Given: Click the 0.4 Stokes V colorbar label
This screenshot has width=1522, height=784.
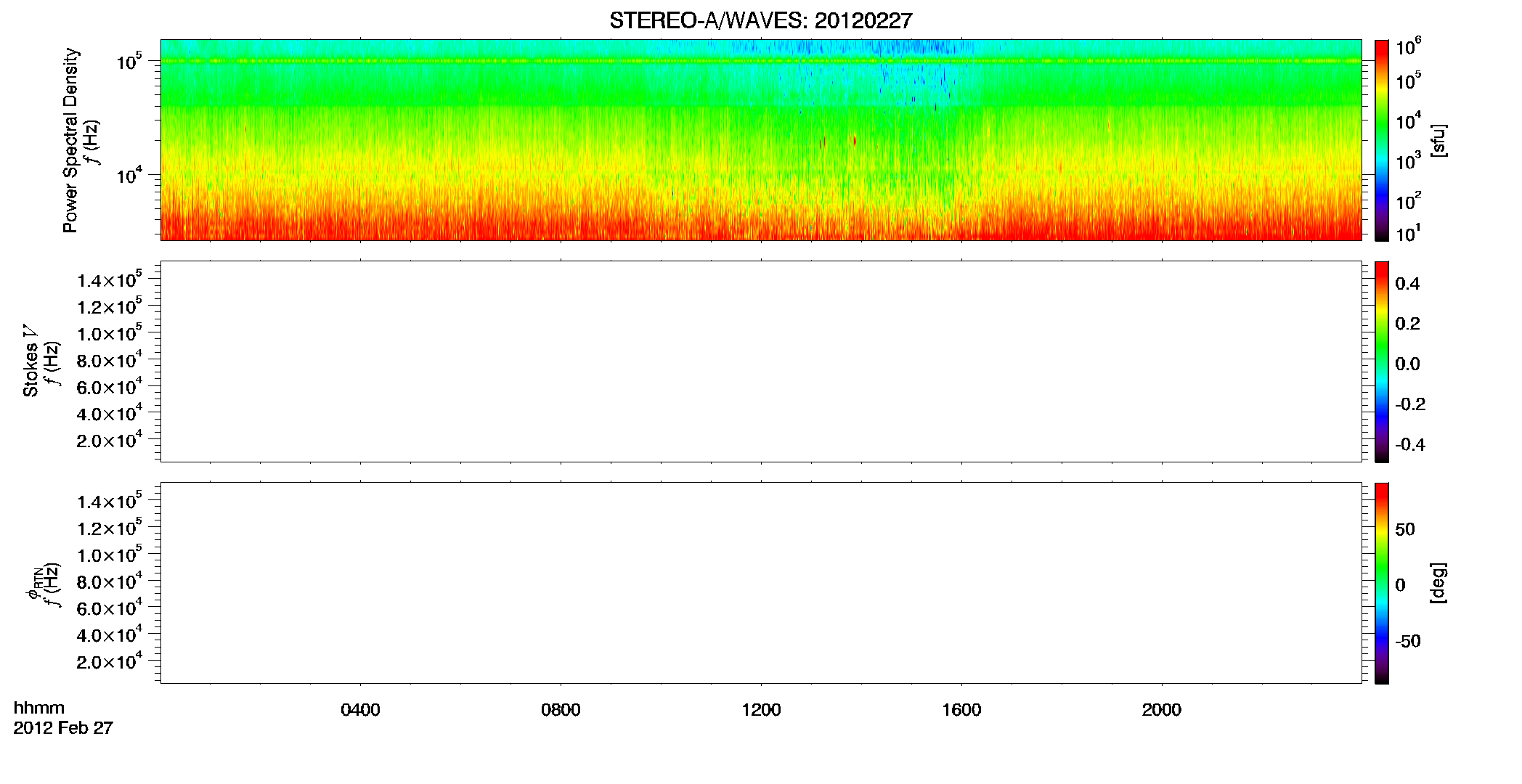Looking at the screenshot, I should [x=1407, y=284].
